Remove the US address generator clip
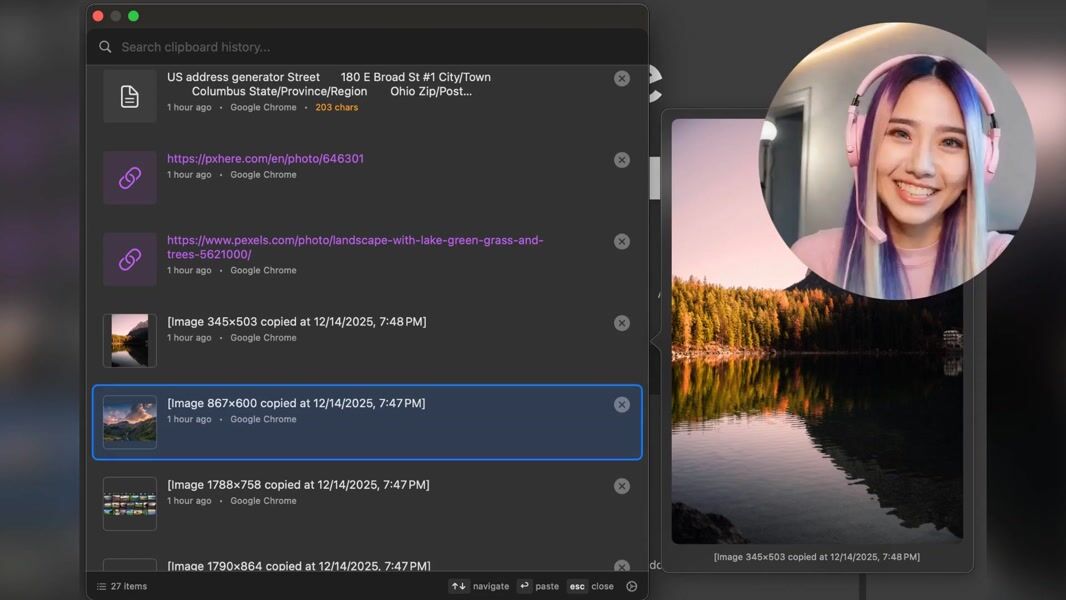 pyautogui.click(x=621, y=79)
